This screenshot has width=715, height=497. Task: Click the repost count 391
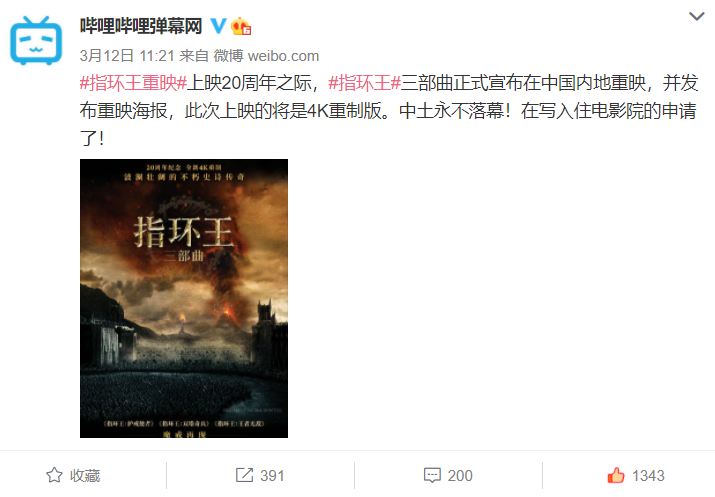point(272,476)
